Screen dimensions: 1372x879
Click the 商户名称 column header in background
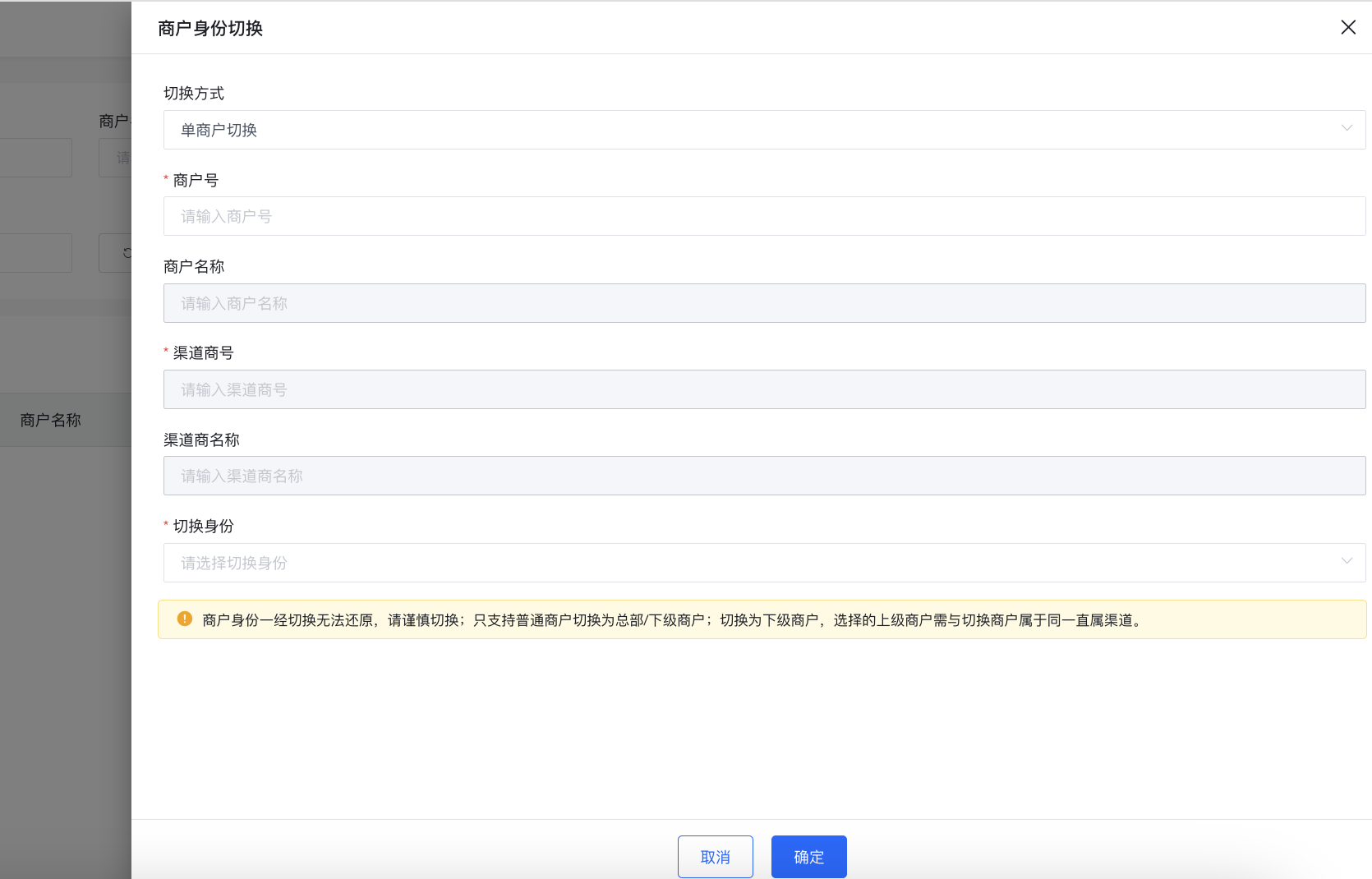[51, 420]
